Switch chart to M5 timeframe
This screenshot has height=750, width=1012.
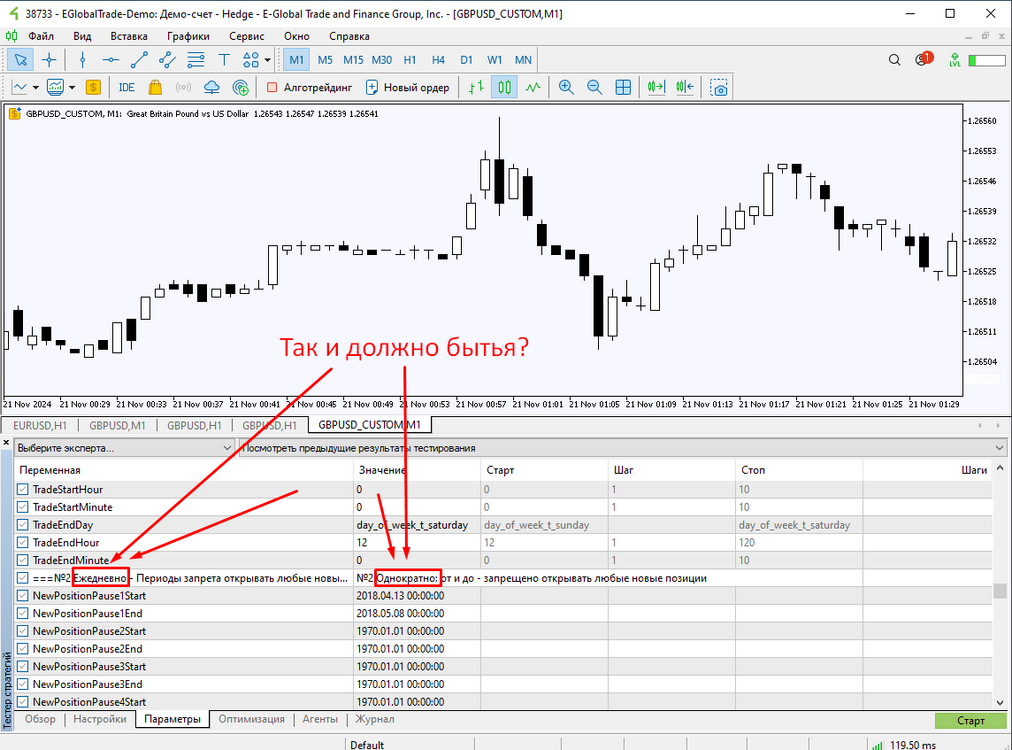pos(325,60)
